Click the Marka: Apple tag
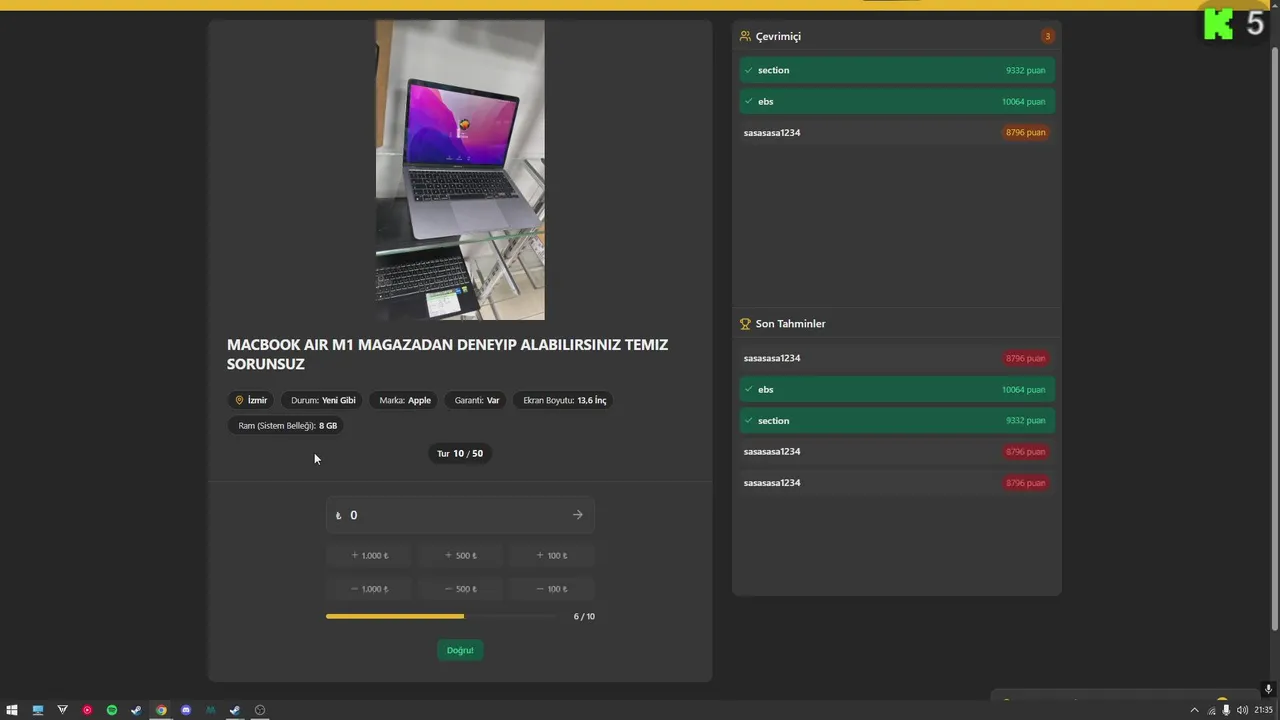Viewport: 1280px width, 720px height. click(405, 400)
